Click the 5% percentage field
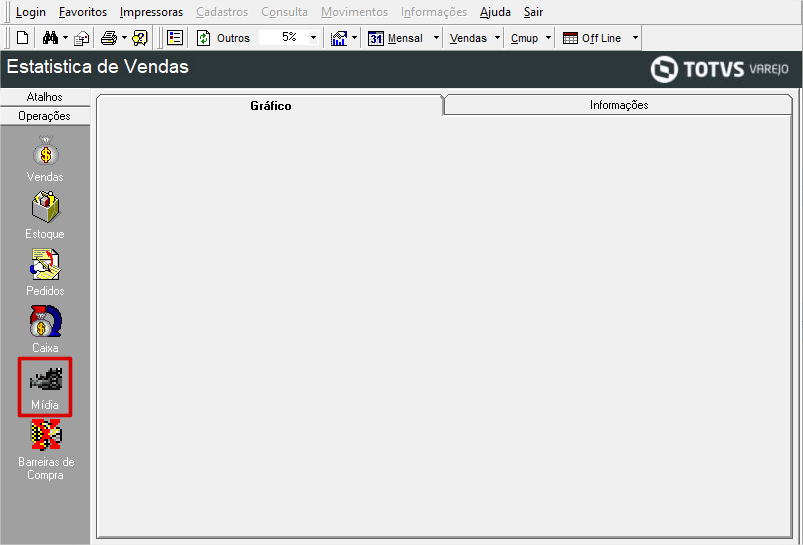 click(x=283, y=37)
